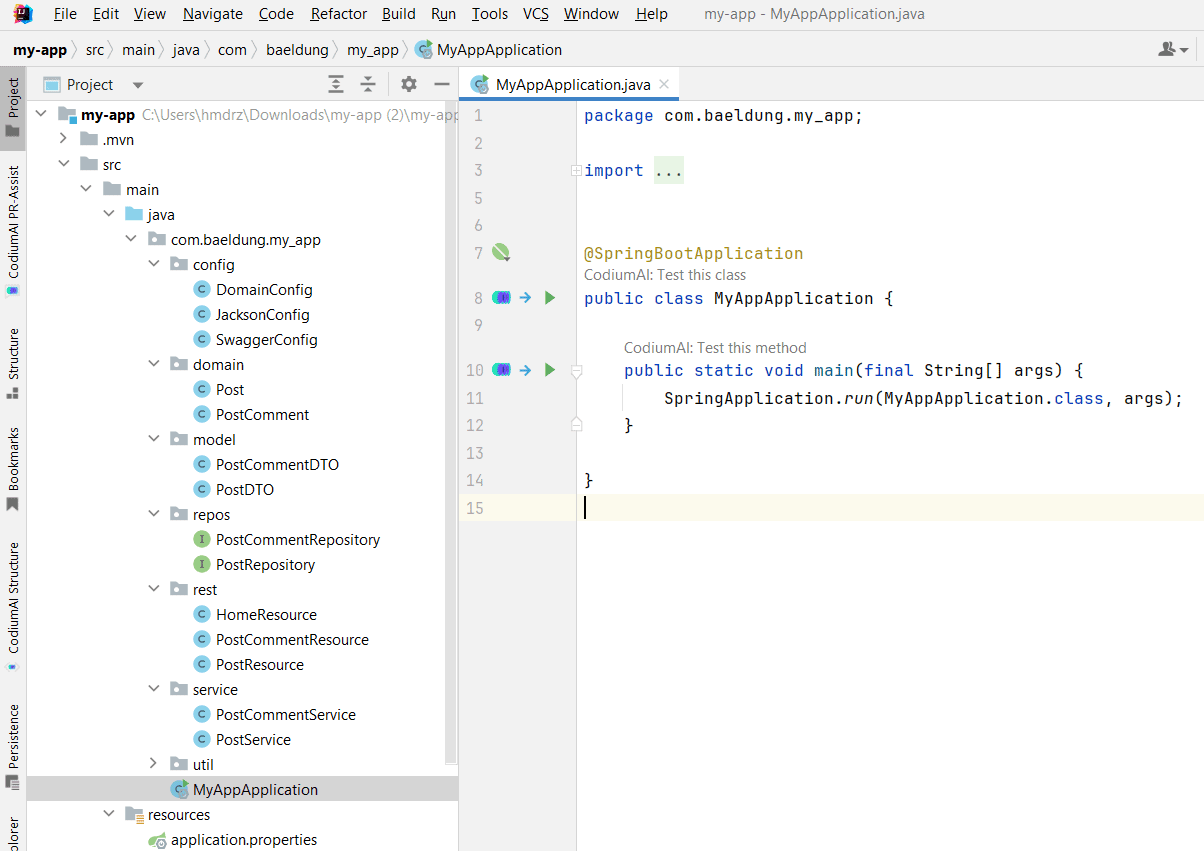Click the Expand All icon in Project panel
The image size is (1204, 851).
(336, 85)
